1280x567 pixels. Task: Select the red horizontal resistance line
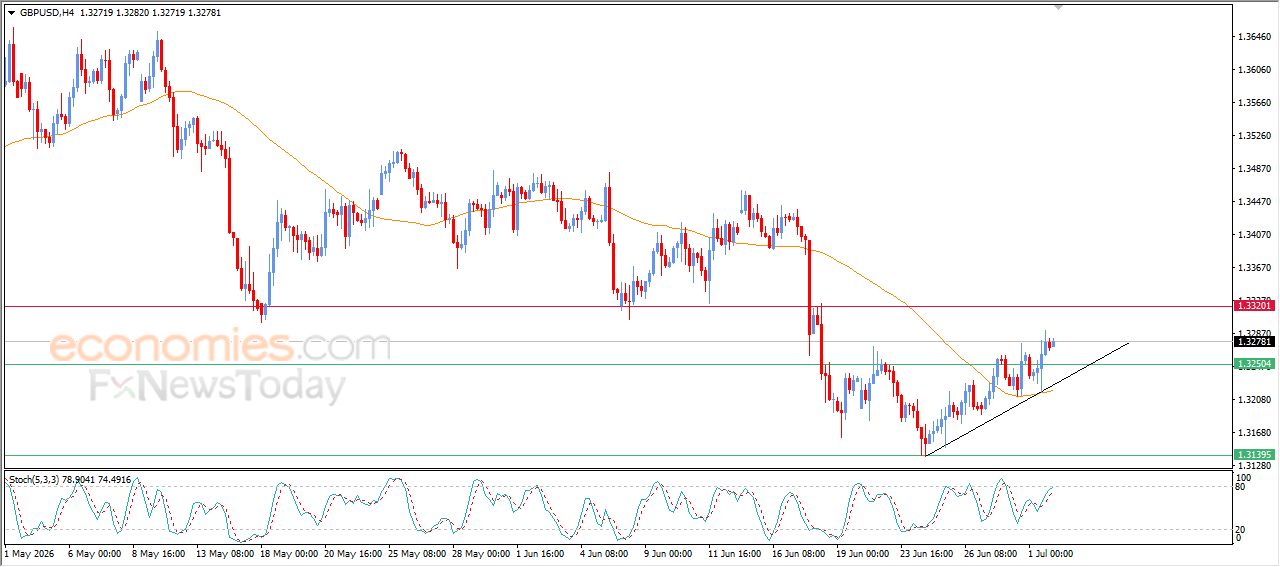pos(618,306)
